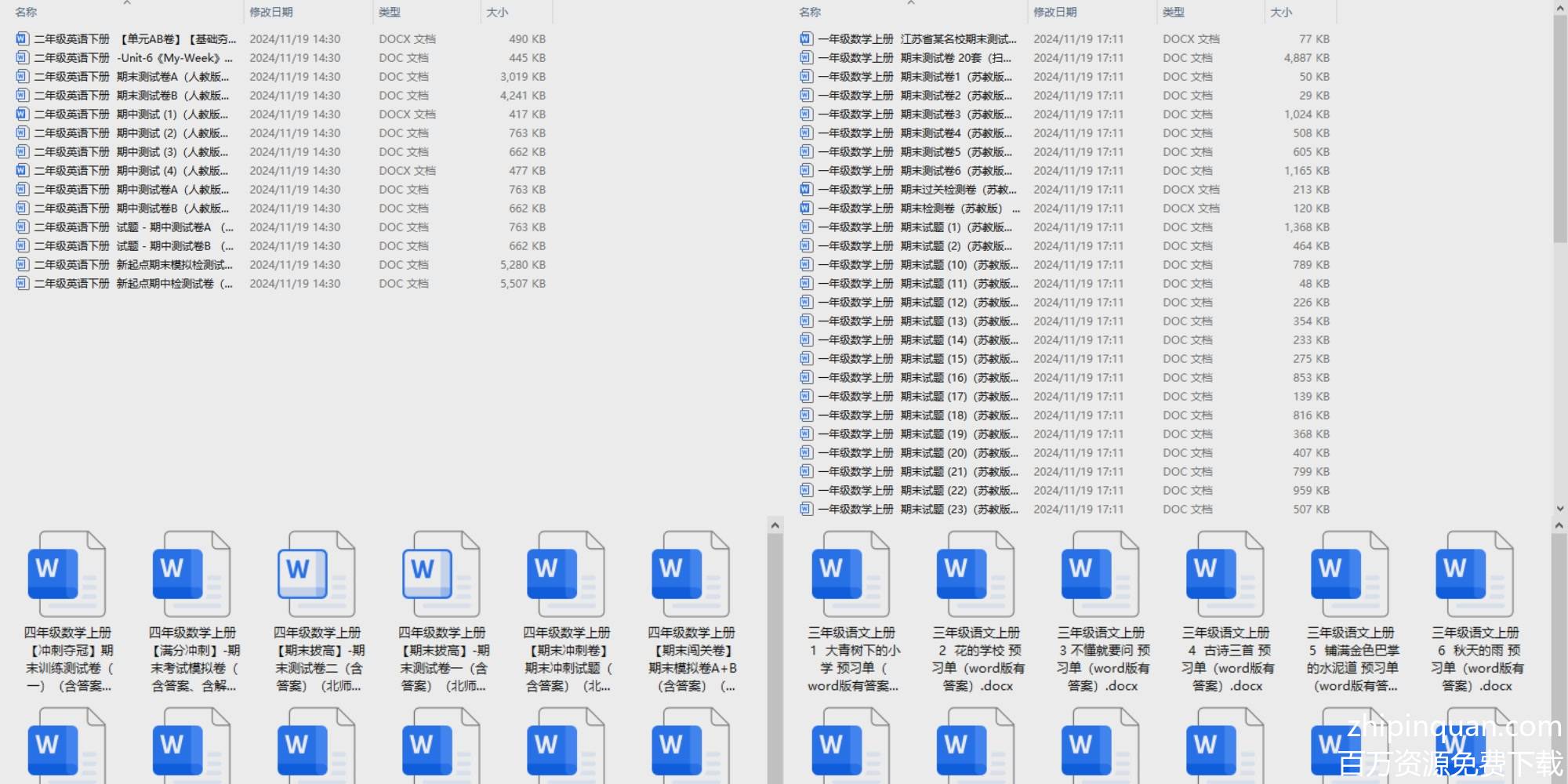
Task: Select 四年级数学上册【期末闯关卷】document icon
Action: pos(690,574)
